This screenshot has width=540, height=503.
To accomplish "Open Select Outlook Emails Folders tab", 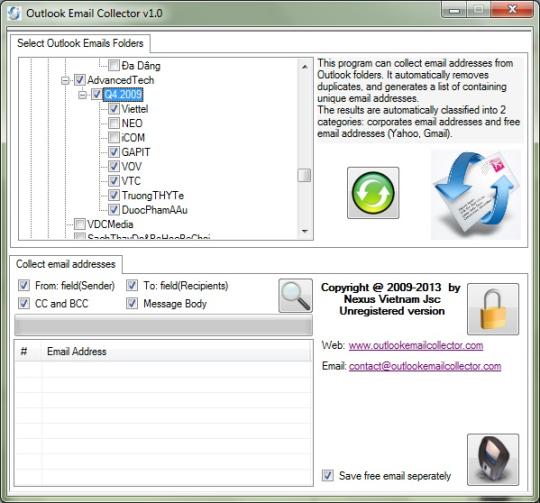I will click(80, 43).
